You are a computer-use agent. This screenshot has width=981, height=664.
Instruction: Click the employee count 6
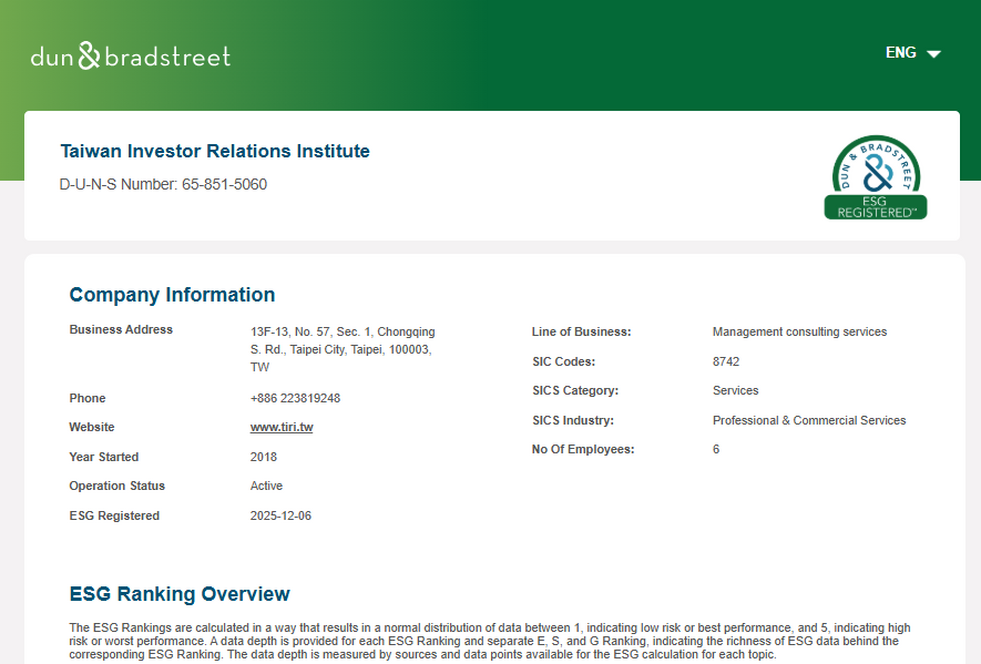click(716, 449)
